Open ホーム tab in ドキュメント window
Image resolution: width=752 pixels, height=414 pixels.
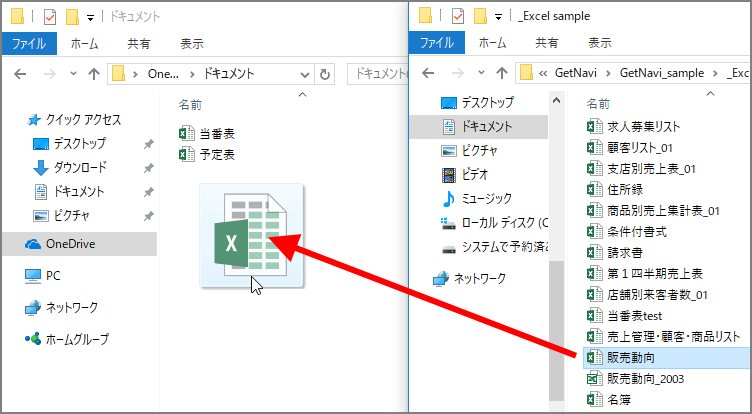point(84,44)
